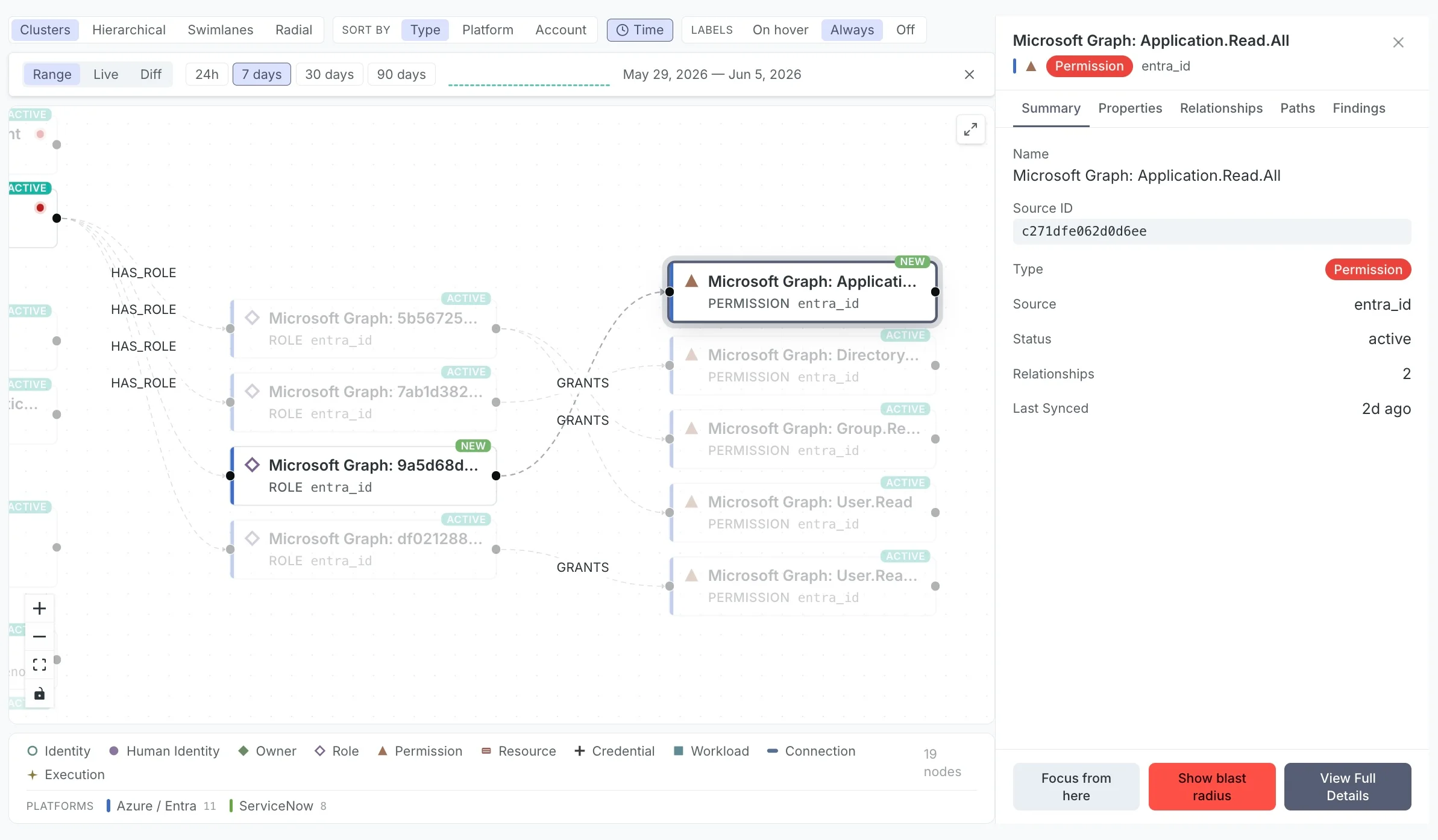Click triangle icon on Directory permission node

[692, 355]
